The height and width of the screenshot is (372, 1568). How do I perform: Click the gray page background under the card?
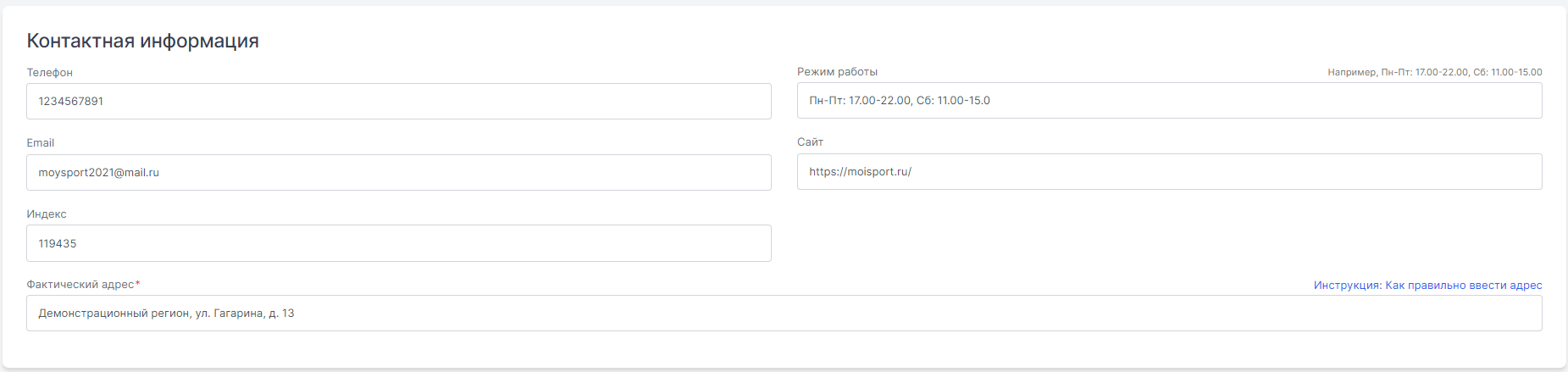click(784, 370)
